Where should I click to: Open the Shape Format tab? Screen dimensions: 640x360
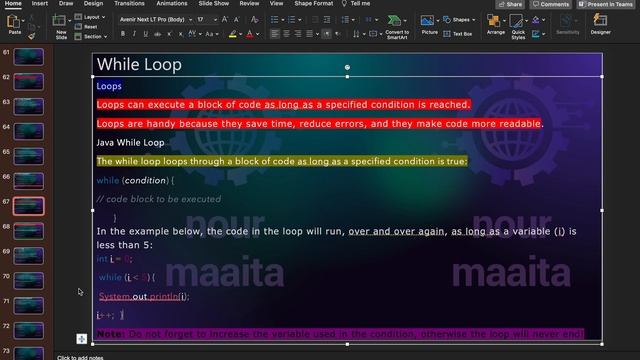pyautogui.click(x=314, y=3)
